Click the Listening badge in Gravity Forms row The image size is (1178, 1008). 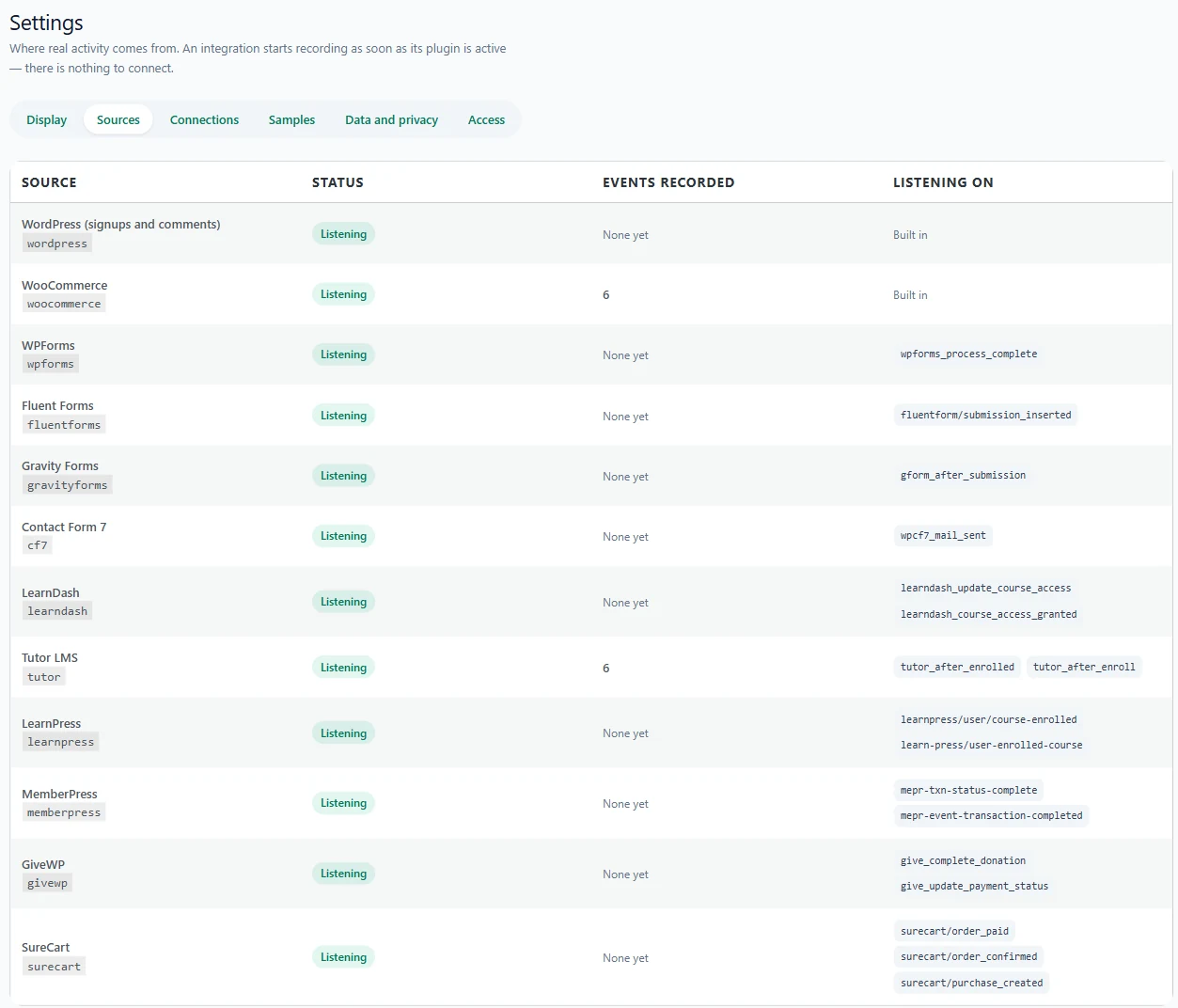[x=343, y=476]
